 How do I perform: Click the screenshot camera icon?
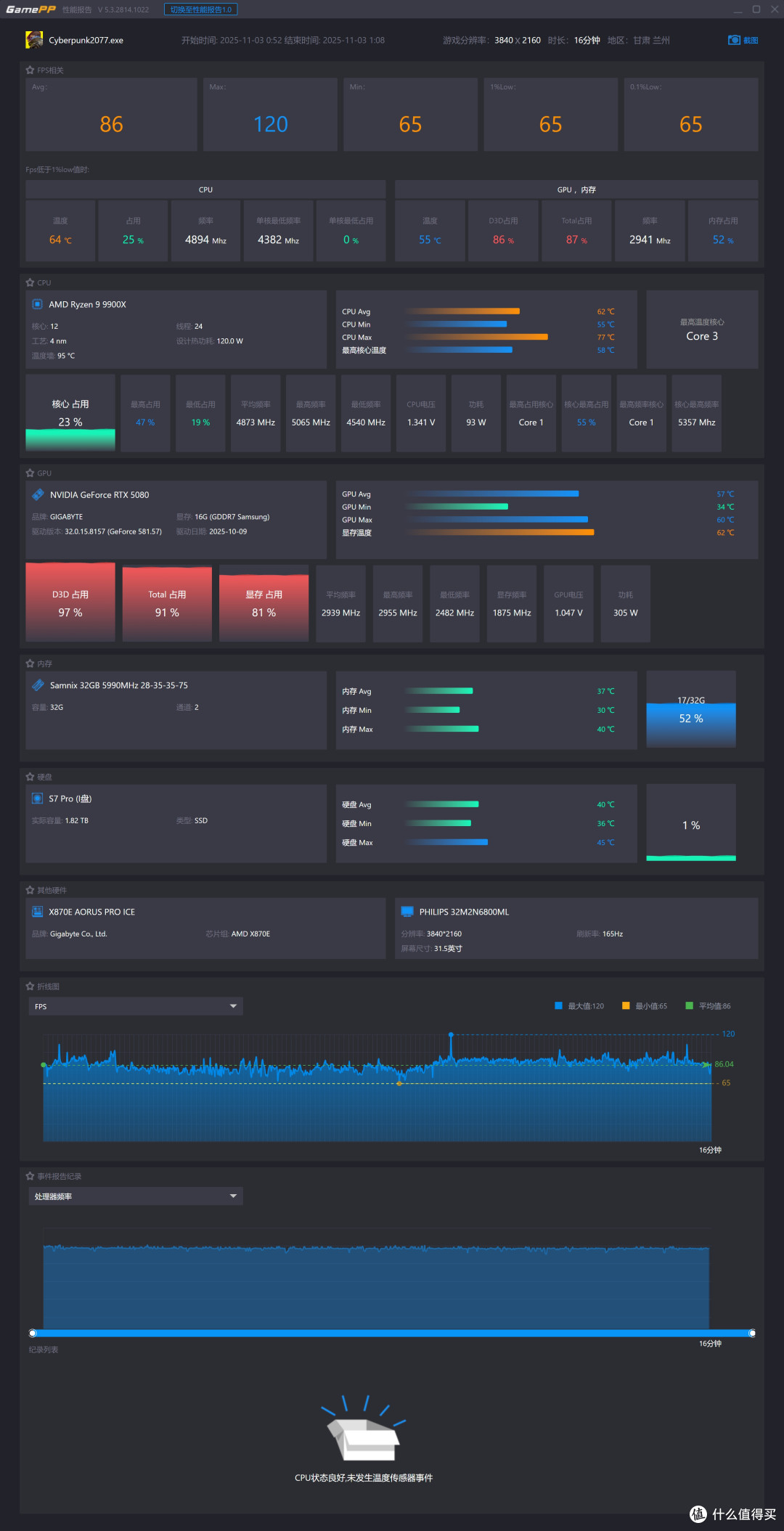[x=734, y=40]
